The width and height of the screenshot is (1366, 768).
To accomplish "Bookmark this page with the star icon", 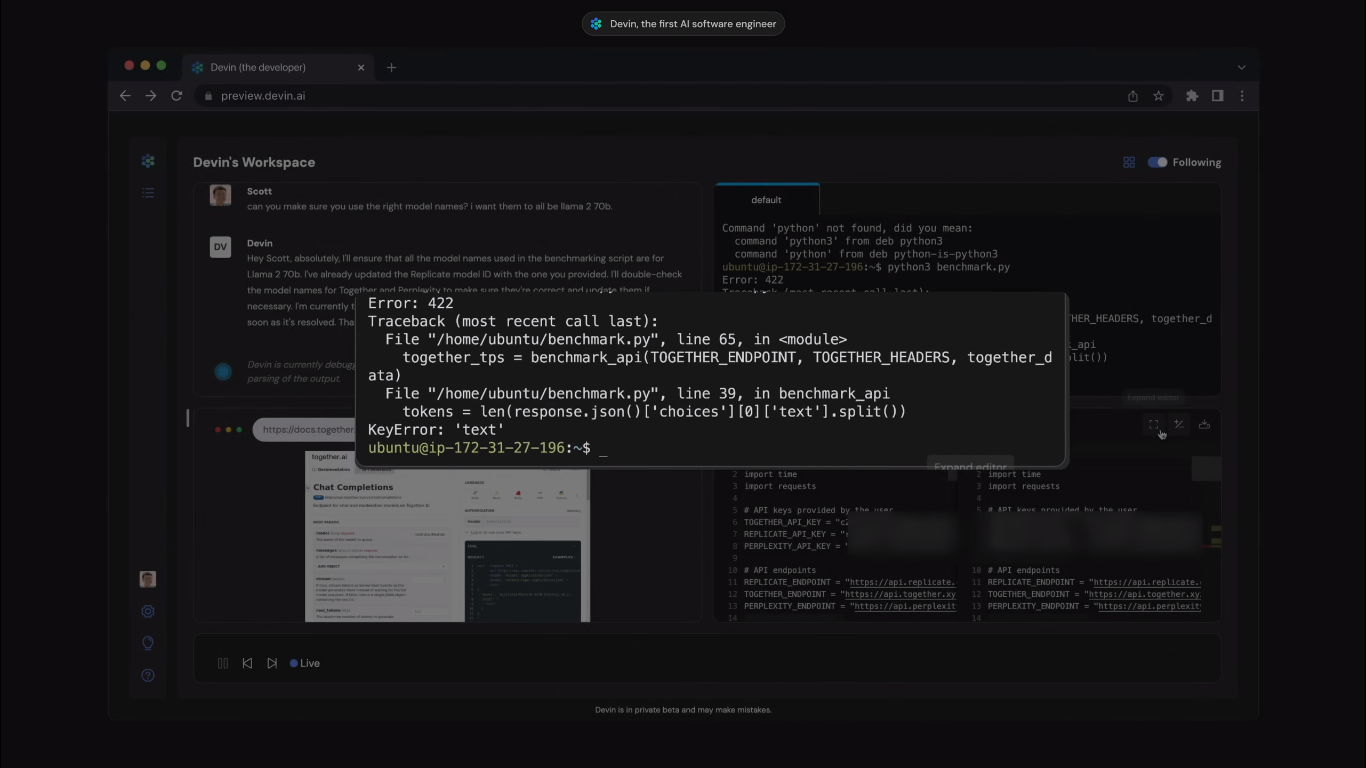I will point(1158,96).
